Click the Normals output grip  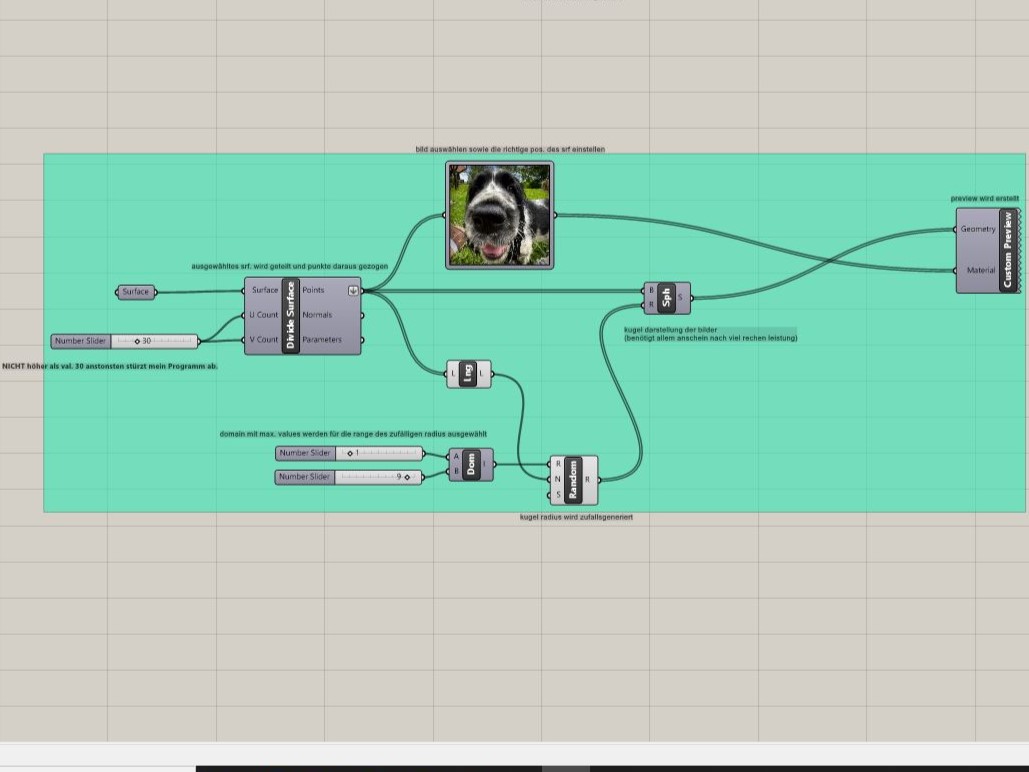point(360,314)
